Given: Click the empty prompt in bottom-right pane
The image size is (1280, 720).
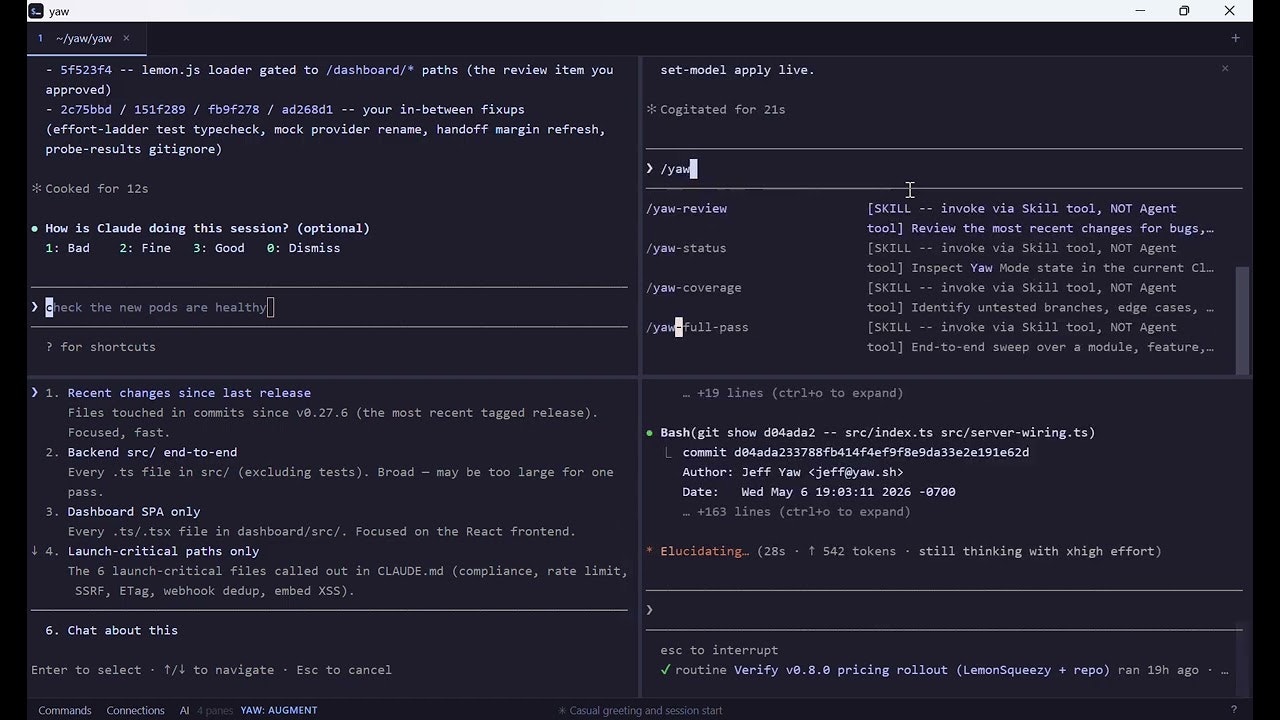Looking at the screenshot, I should point(944,610).
